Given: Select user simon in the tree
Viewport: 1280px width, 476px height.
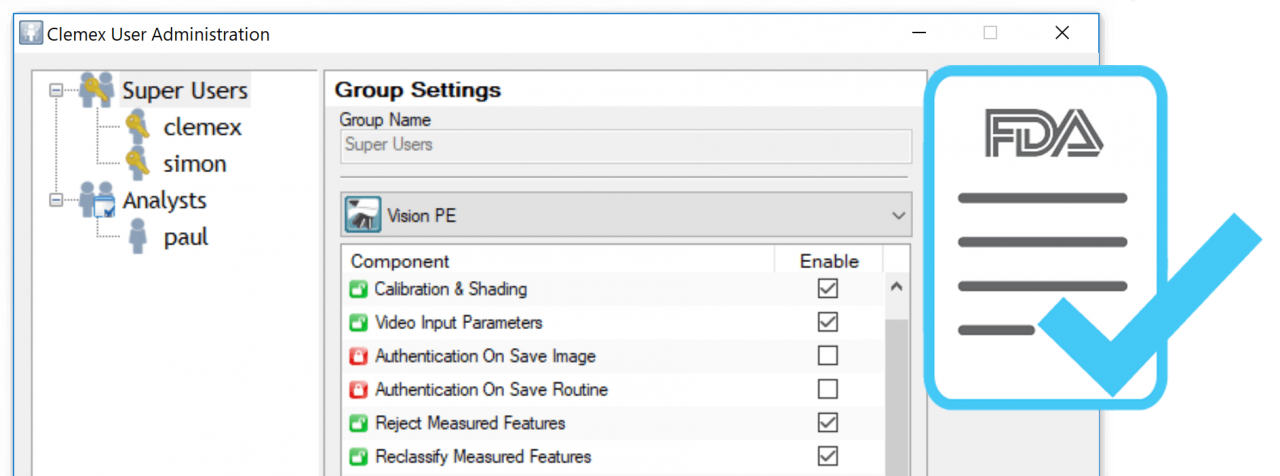Looking at the screenshot, I should tap(195, 164).
